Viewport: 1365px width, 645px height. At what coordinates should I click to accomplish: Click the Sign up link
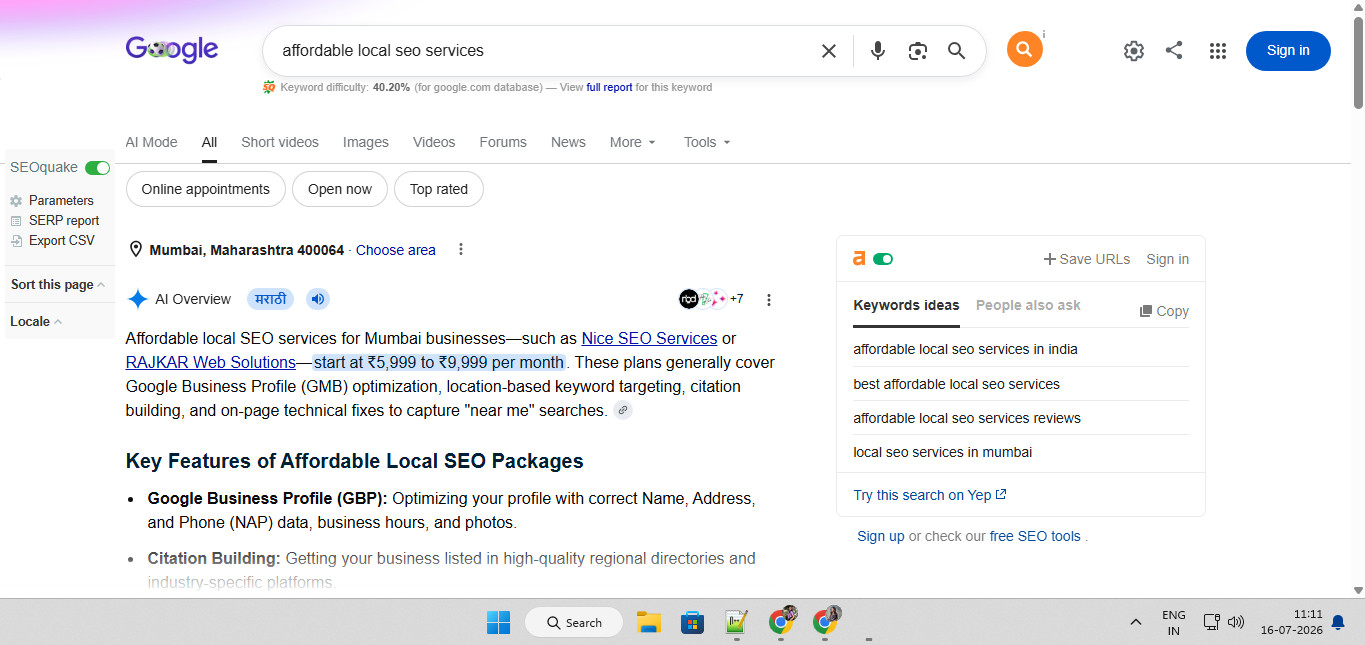(x=881, y=536)
